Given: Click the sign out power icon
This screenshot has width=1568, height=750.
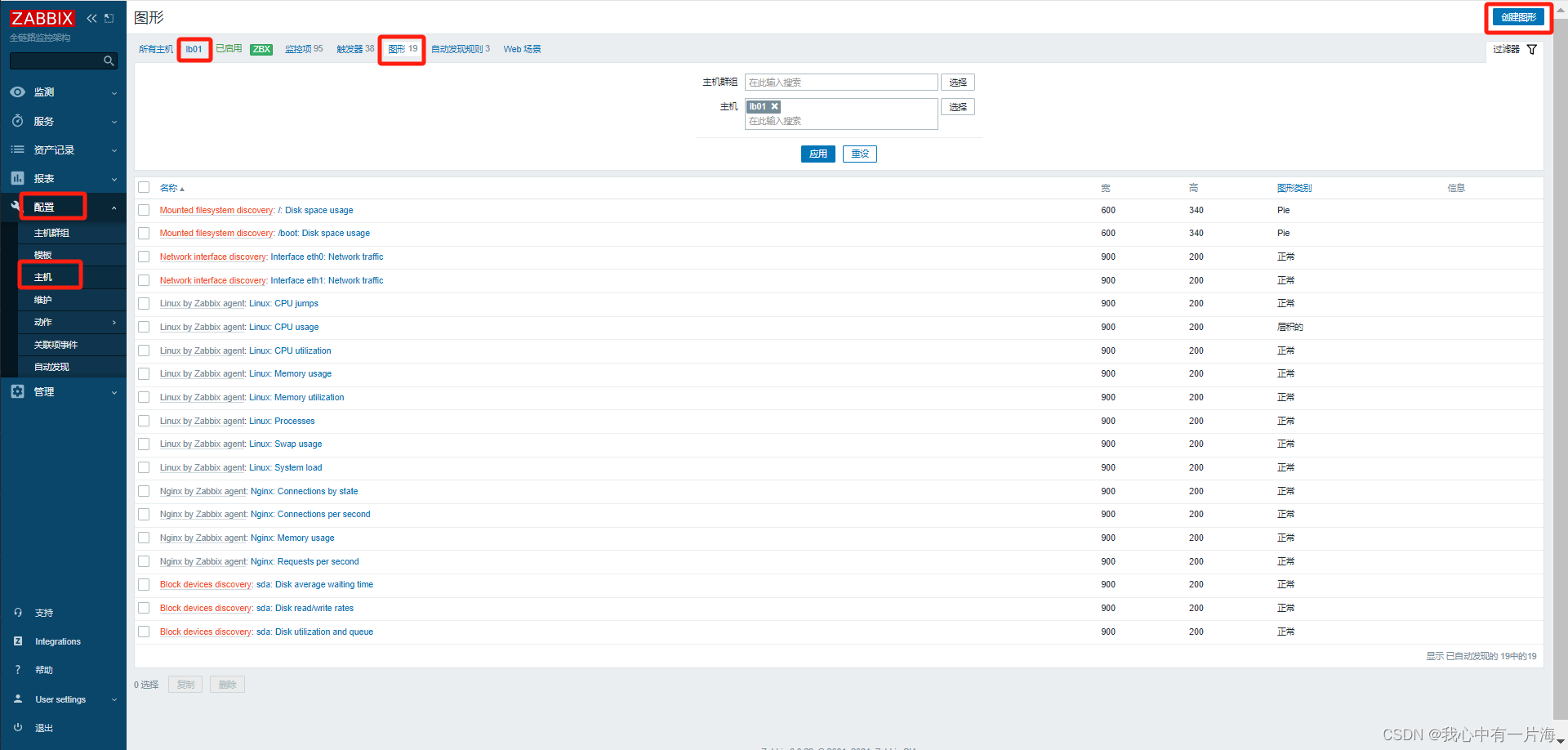Looking at the screenshot, I should [x=18, y=727].
